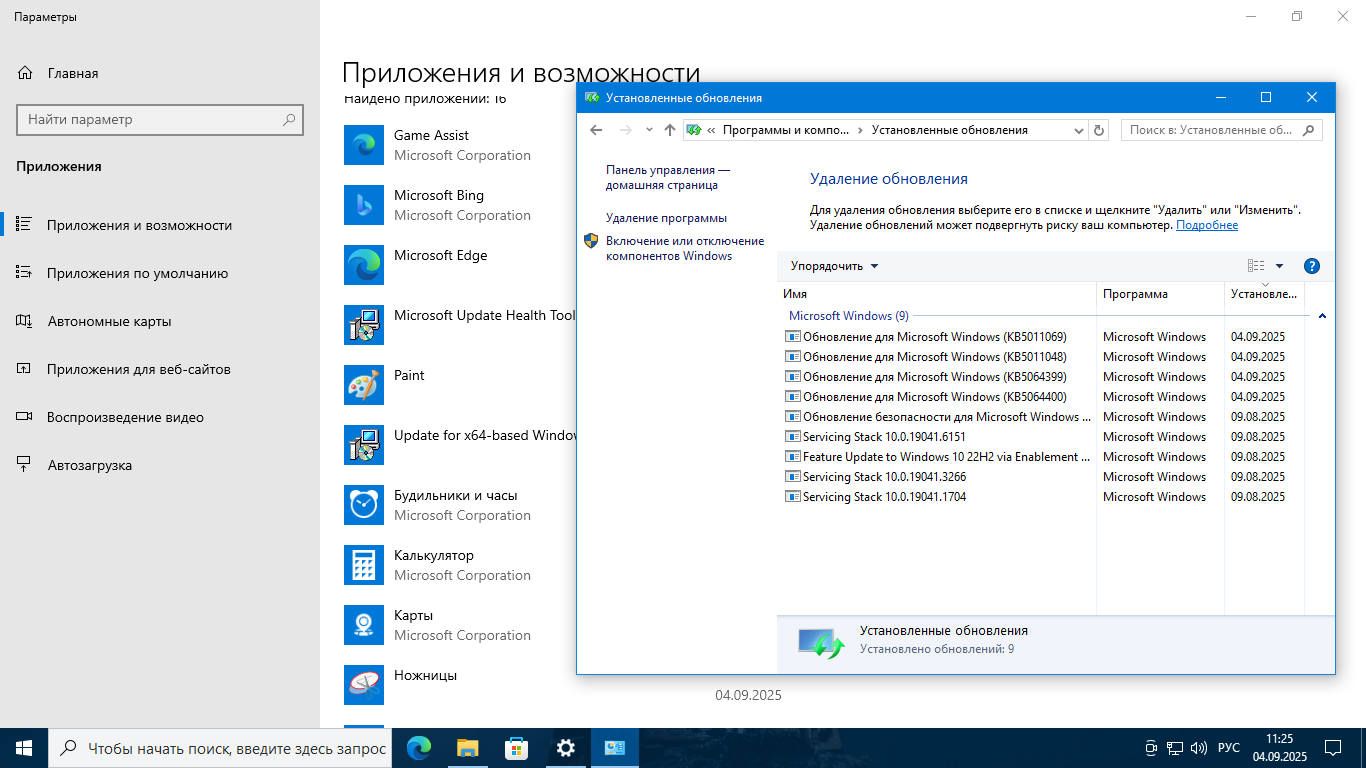This screenshot has width=1366, height=768.
Task: Collapse the Microsoft Windows (9) group
Action: pos(1322,316)
